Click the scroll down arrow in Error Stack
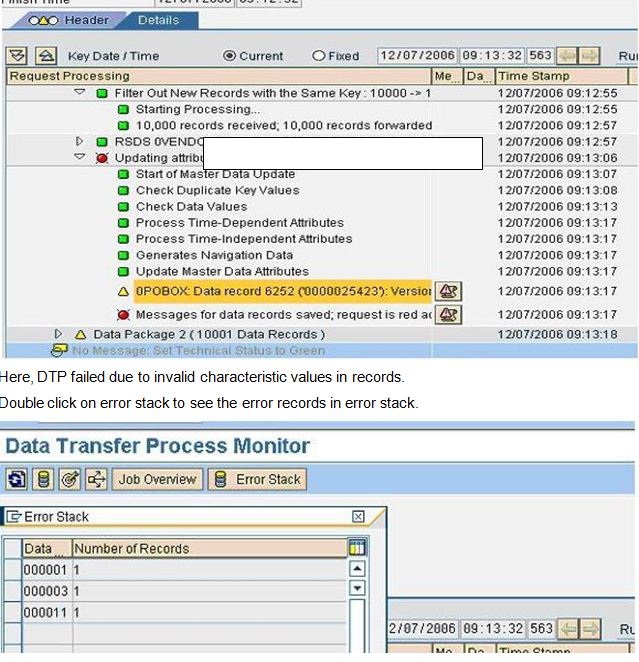This screenshot has width=639, height=662. [x=357, y=588]
